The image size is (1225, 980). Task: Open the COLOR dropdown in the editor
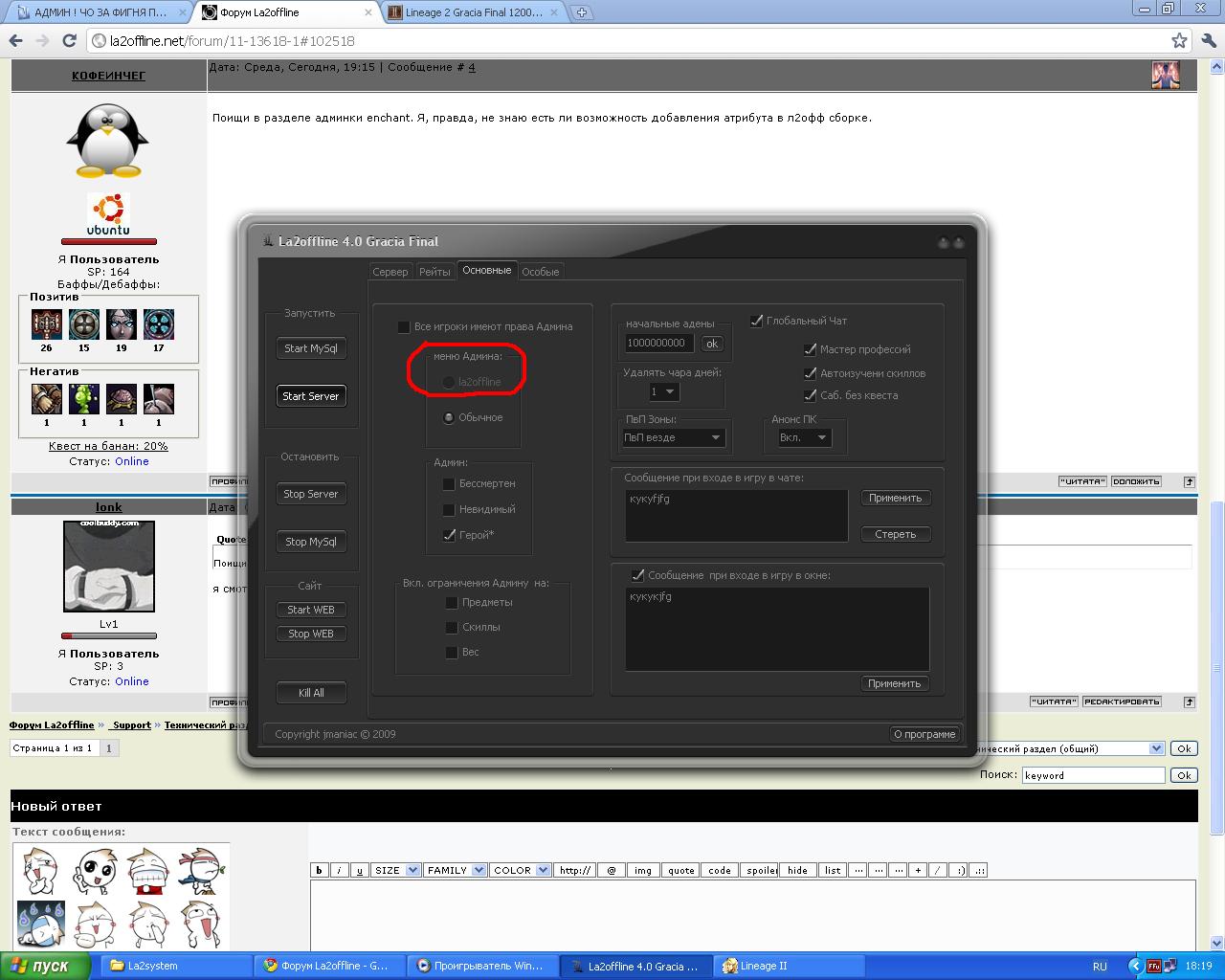pos(520,870)
